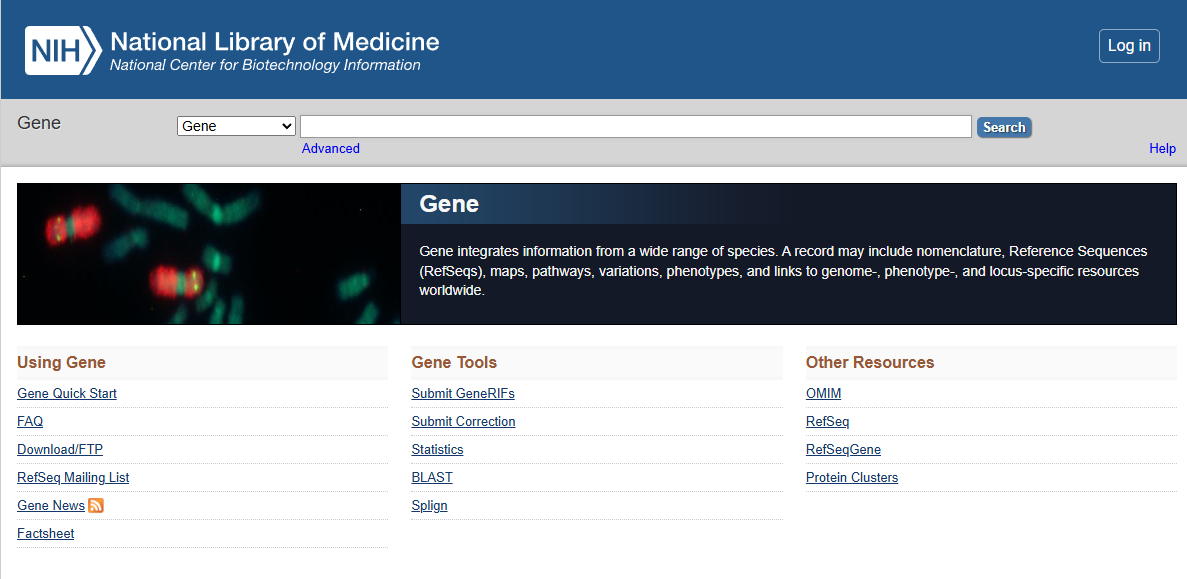
Task: Open the Gene News RSS feed icon
Action: [x=95, y=506]
